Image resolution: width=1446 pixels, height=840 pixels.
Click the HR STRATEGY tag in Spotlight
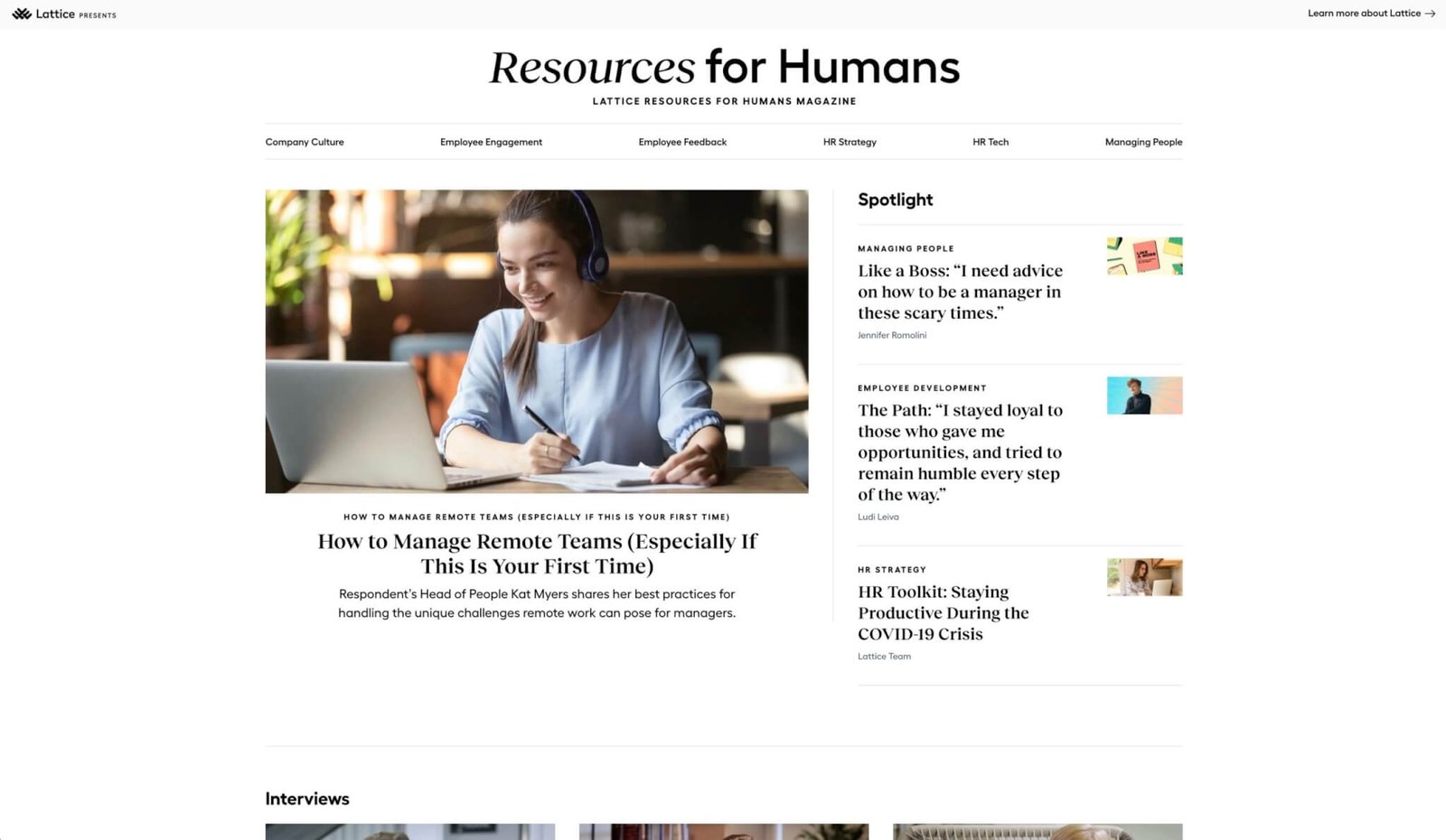[892, 570]
